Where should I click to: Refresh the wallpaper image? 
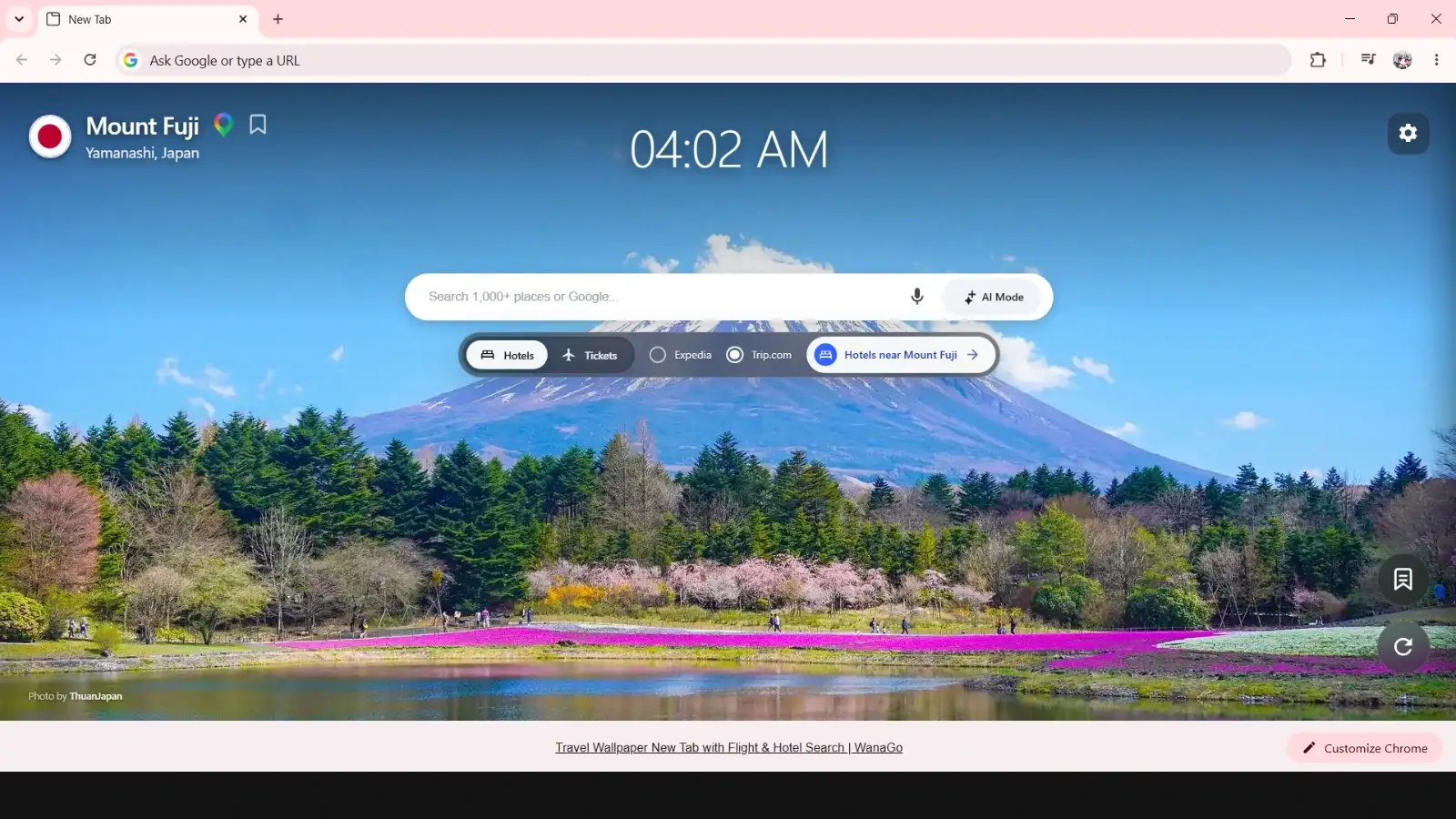click(x=1403, y=646)
